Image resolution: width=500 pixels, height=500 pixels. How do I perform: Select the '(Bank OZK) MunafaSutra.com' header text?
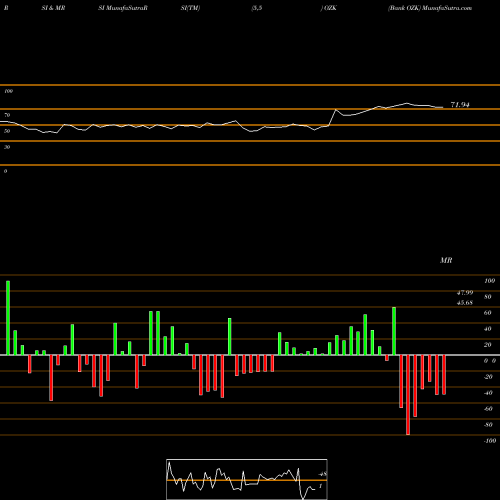[430, 8]
